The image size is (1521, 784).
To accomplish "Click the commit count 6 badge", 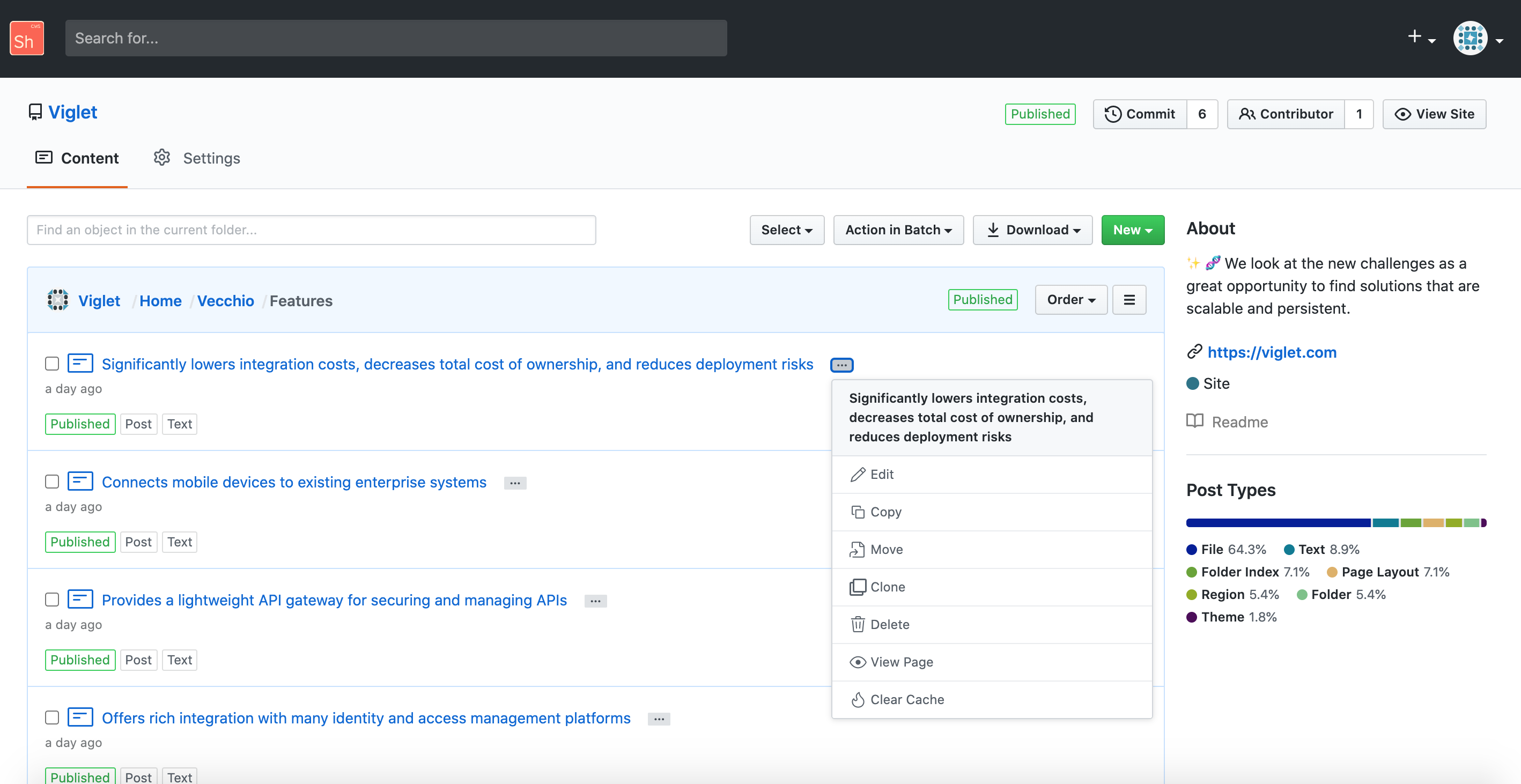I will pyautogui.click(x=1201, y=114).
